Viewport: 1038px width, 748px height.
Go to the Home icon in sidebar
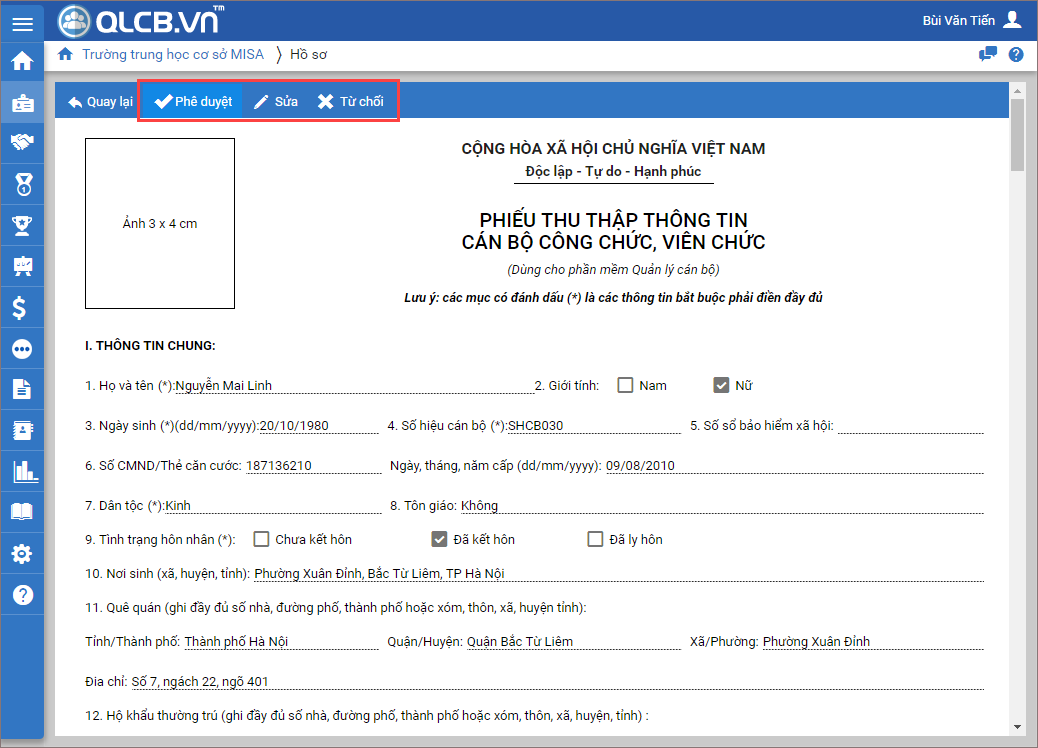pyautogui.click(x=21, y=61)
